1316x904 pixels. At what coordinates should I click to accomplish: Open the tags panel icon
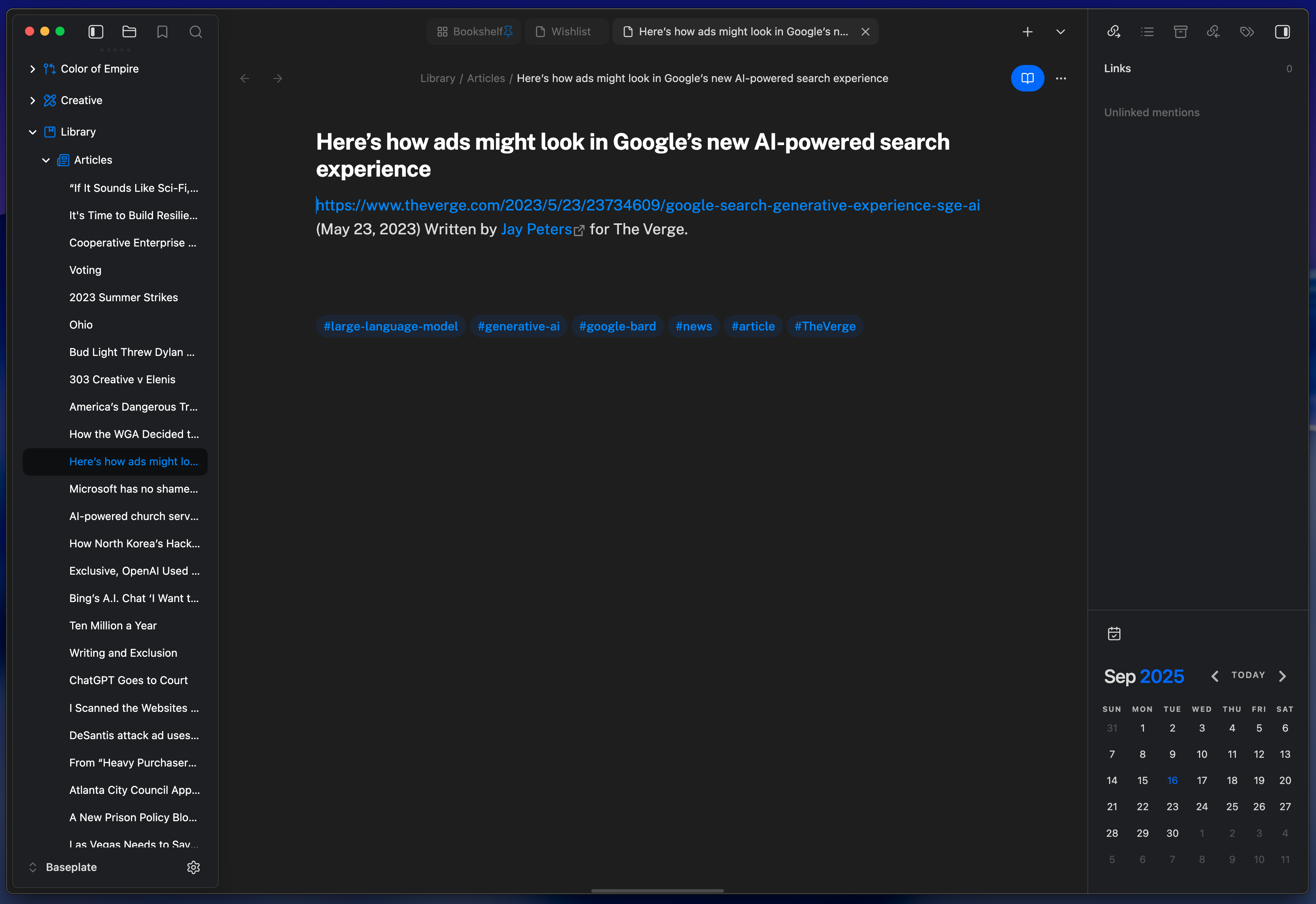pyautogui.click(x=1247, y=32)
